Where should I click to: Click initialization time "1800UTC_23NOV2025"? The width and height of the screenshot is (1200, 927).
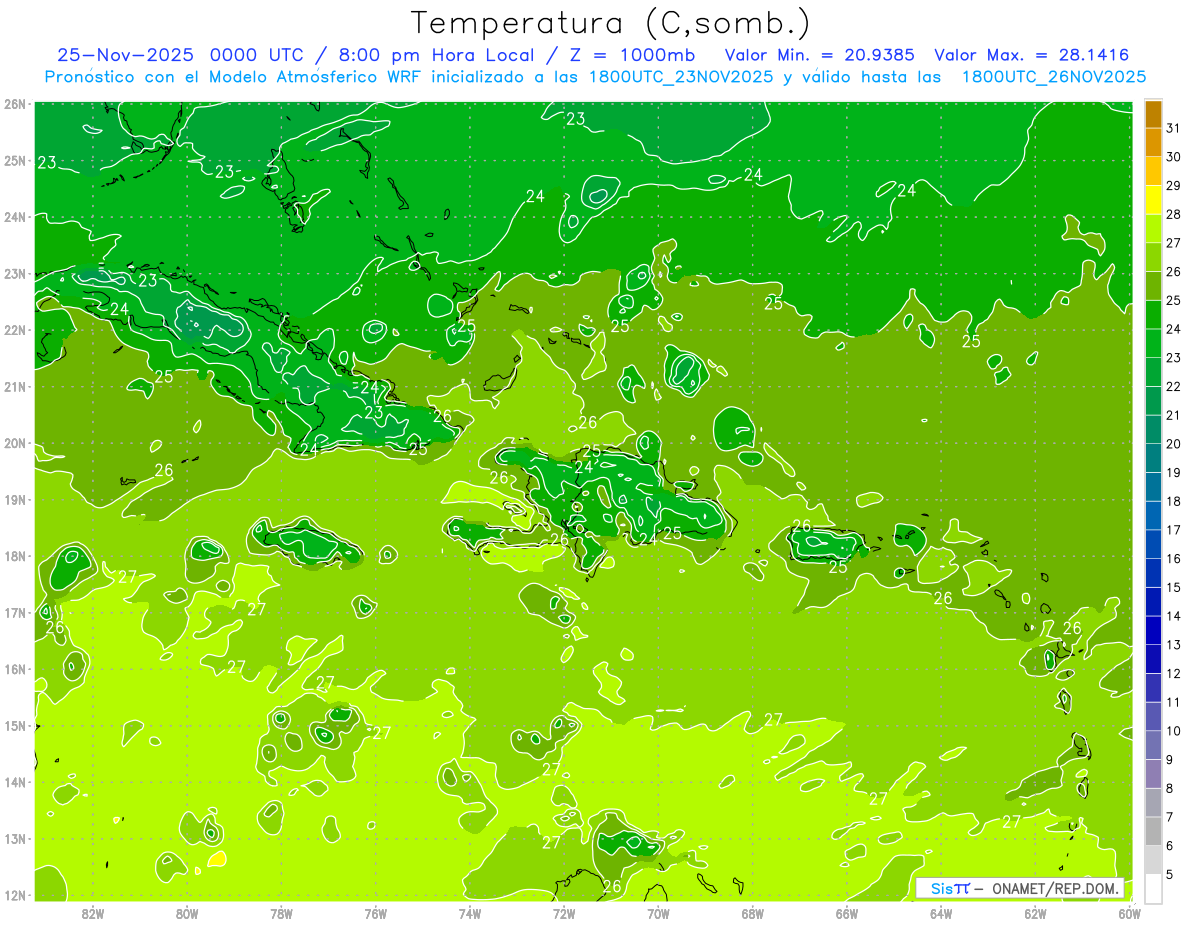click(677, 77)
